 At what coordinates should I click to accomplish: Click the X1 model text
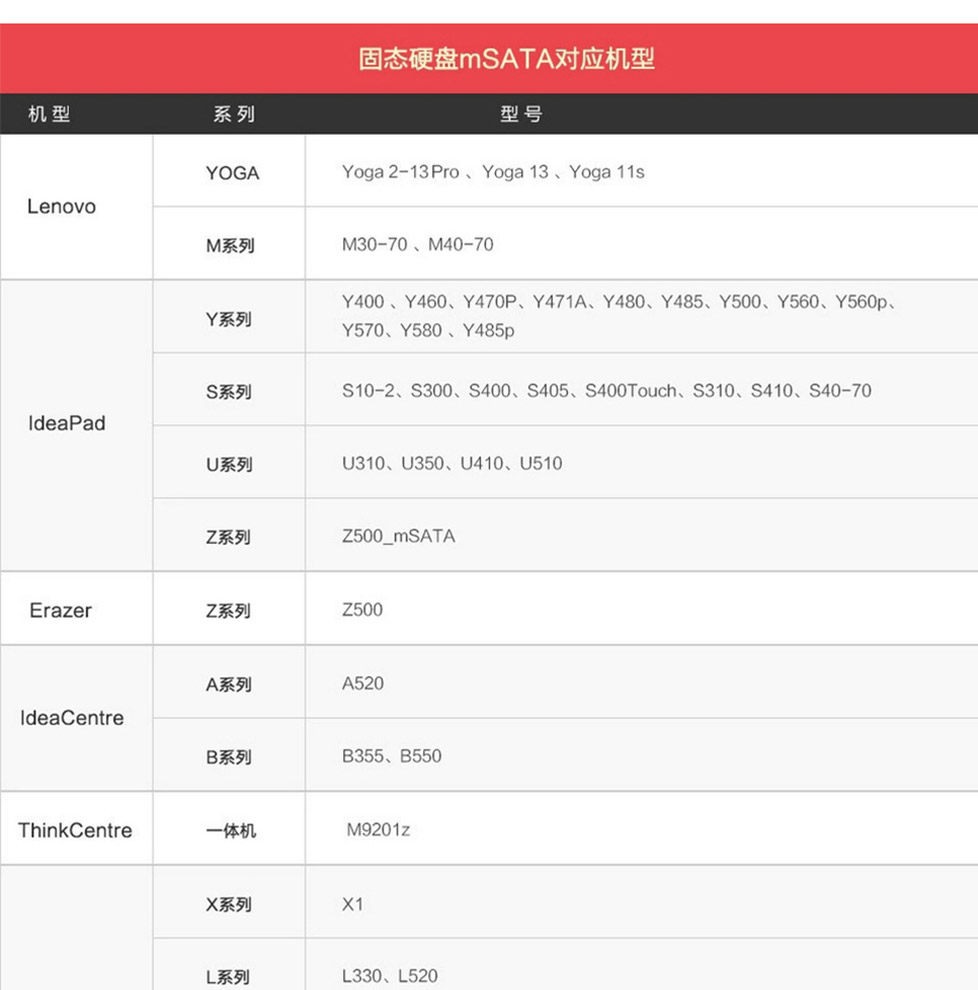353,904
